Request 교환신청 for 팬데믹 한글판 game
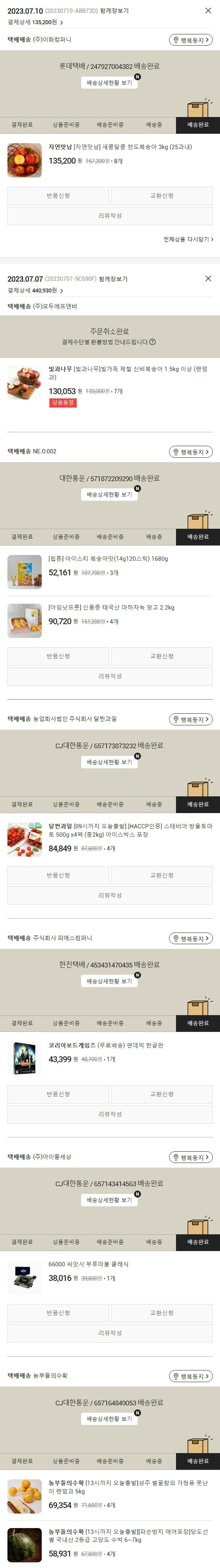This screenshot has height=1568, width=220. click(162, 1094)
